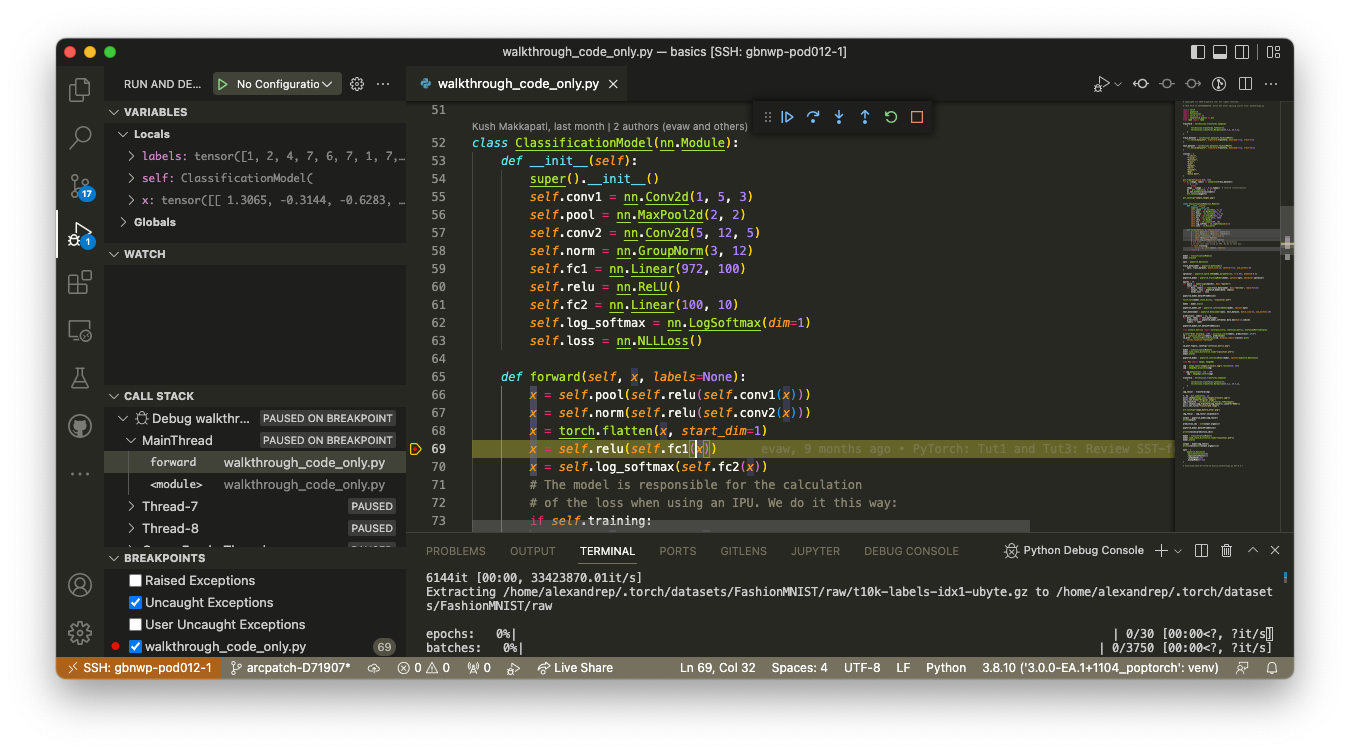Open the Source Control view showing 17 changes
This screenshot has width=1350, height=753.
point(79,187)
